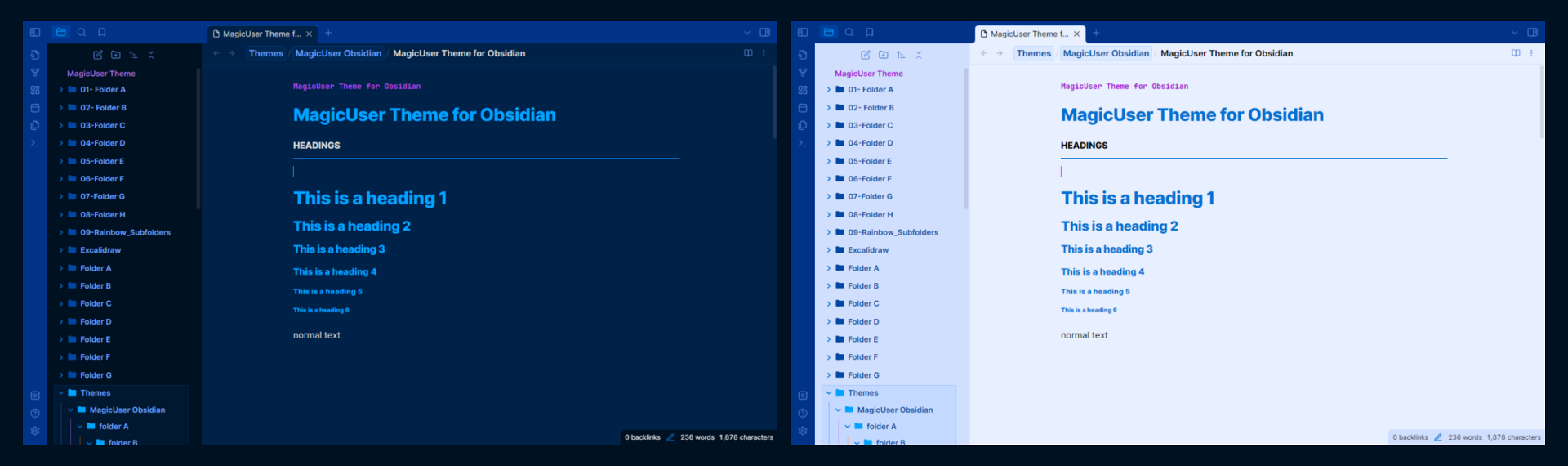Click Themes breadcrumb in dark window
The image size is (1568, 466).
click(x=266, y=53)
